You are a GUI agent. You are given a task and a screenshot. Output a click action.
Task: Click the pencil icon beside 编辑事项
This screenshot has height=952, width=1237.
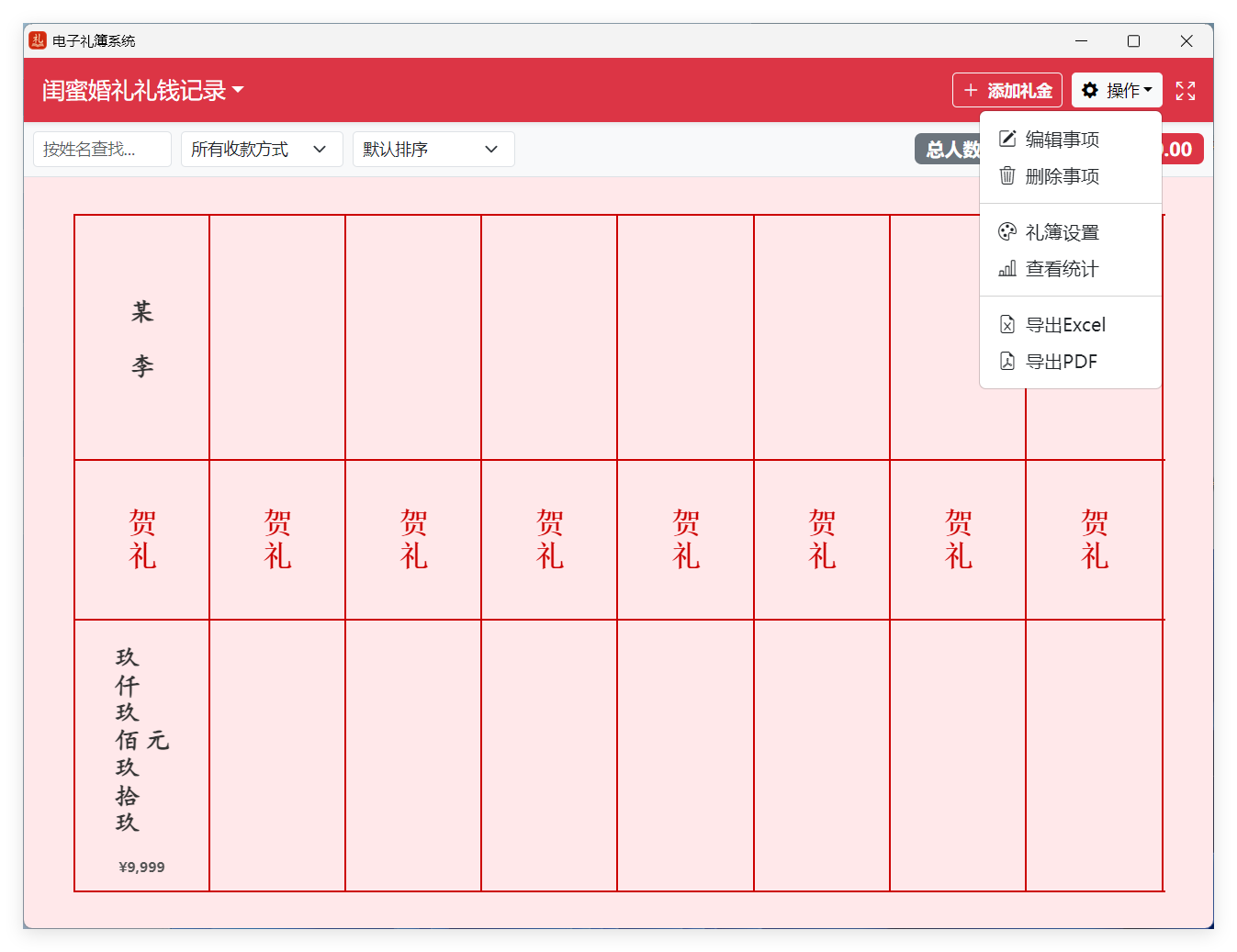[x=1007, y=138]
